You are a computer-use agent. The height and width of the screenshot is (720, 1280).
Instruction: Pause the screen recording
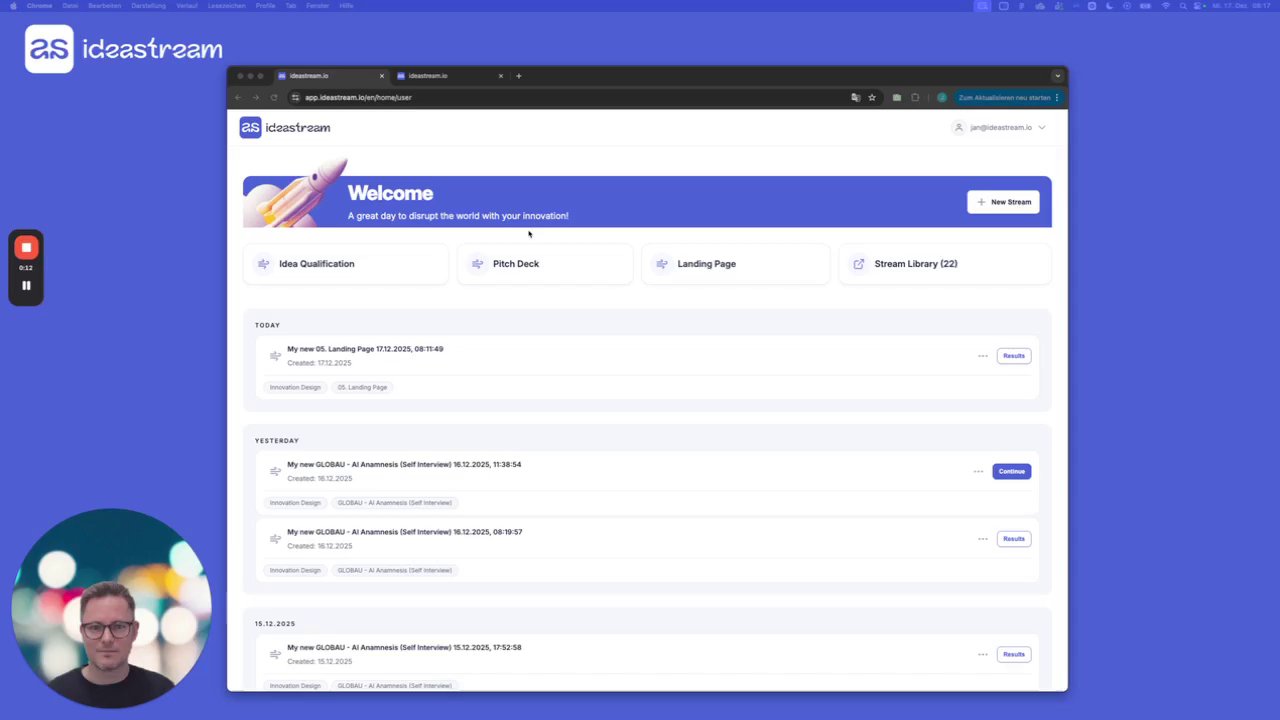[26, 285]
